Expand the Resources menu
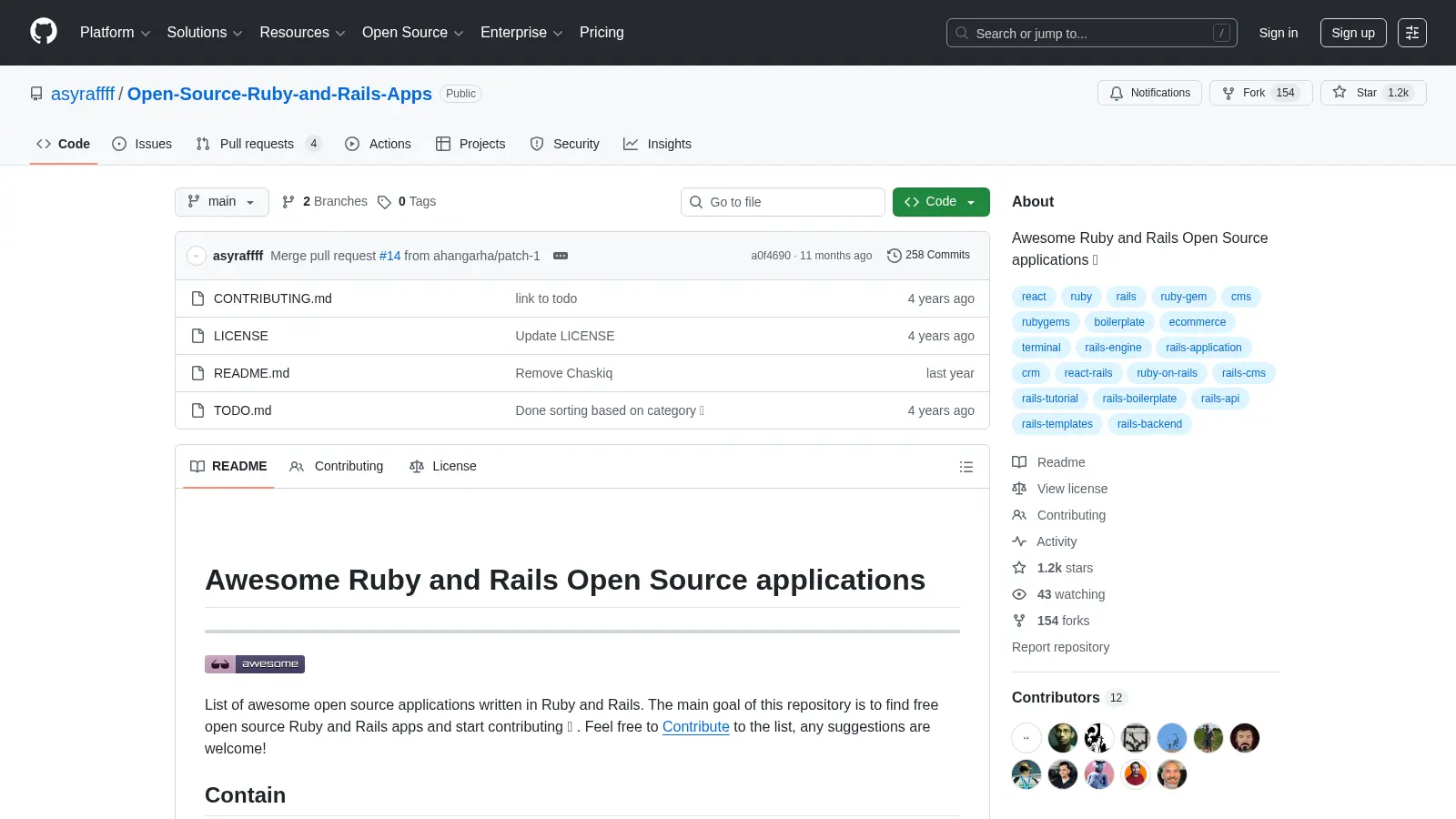Image resolution: width=1456 pixels, height=819 pixels. point(302,33)
